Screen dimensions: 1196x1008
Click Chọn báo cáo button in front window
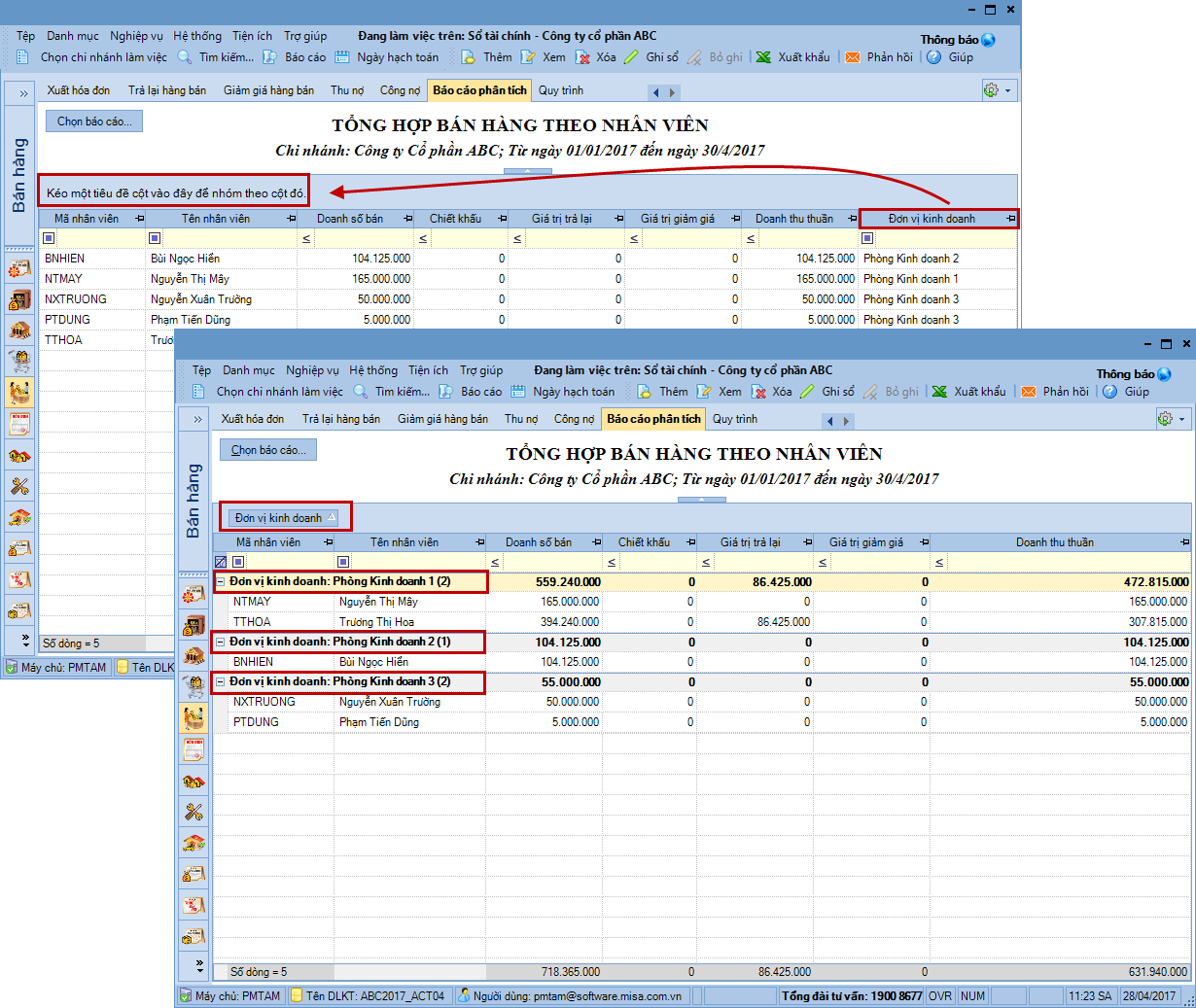pos(268,450)
